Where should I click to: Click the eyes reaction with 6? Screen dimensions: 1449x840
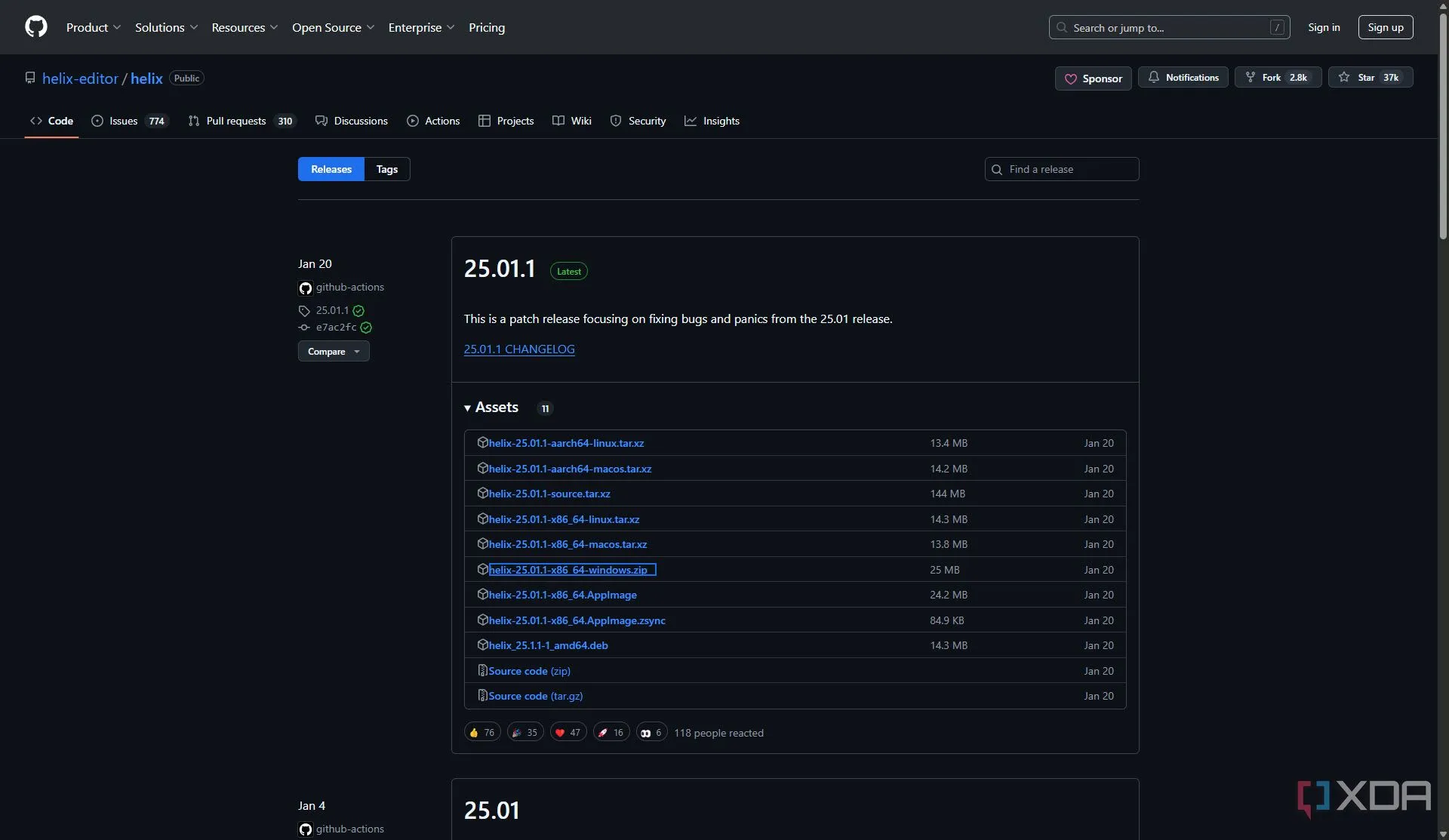tap(652, 732)
